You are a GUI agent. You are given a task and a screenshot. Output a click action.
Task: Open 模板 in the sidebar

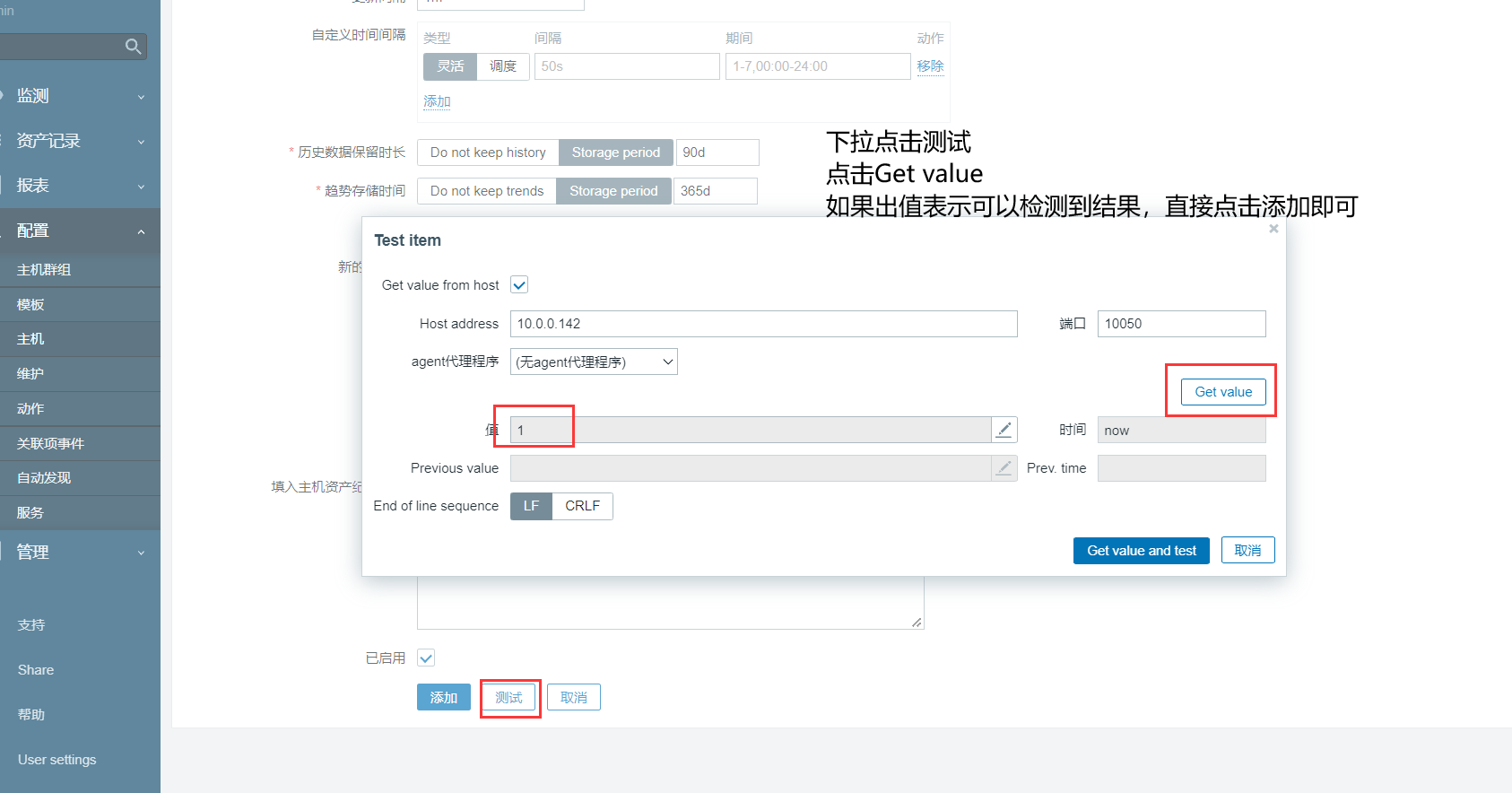pos(80,305)
